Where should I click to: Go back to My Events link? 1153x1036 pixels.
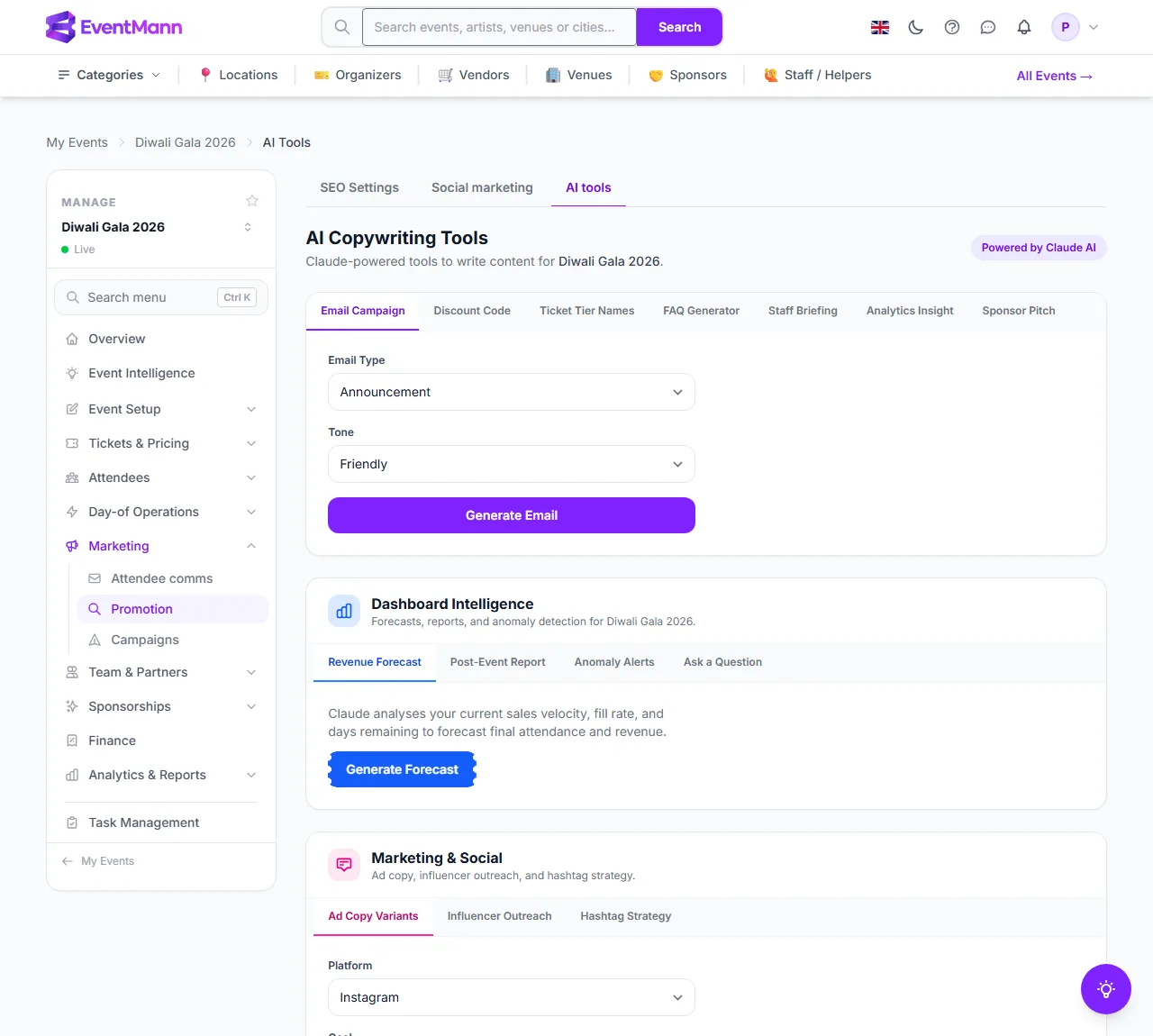[x=98, y=861]
